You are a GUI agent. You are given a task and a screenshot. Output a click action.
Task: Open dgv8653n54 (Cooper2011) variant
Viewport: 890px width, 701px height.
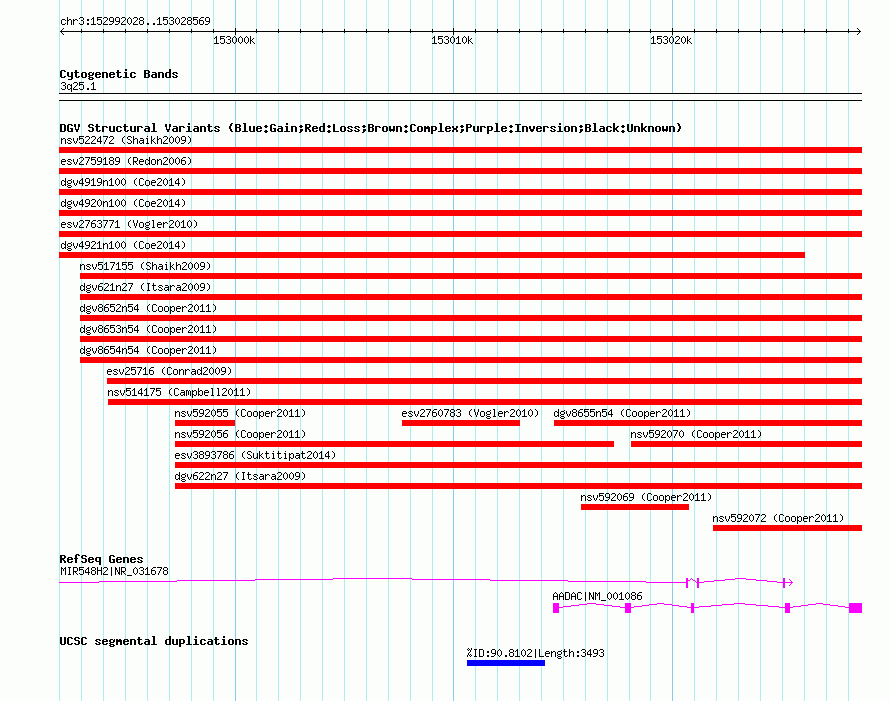tap(148, 329)
